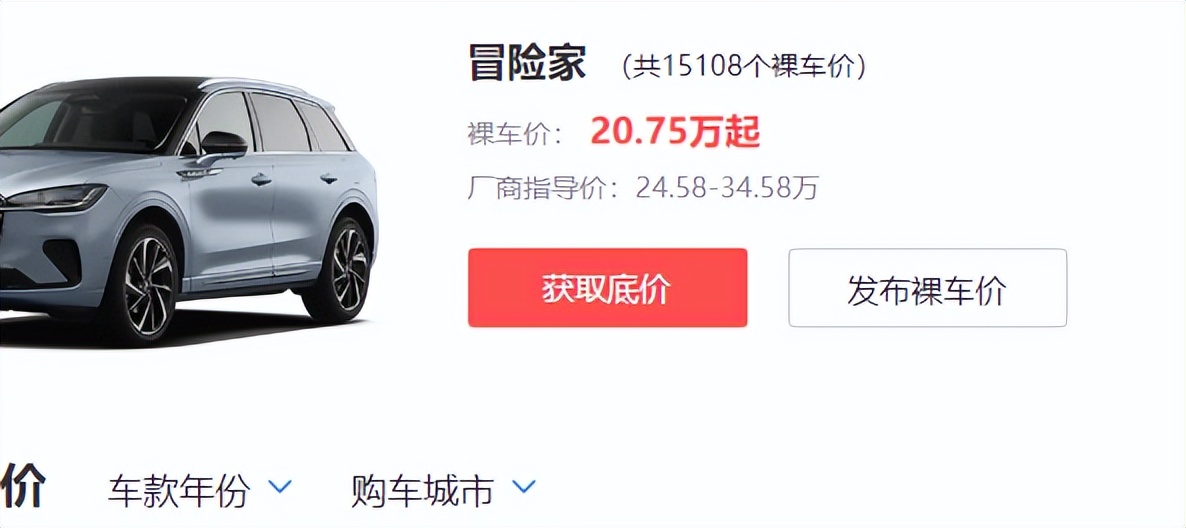Click the red 获取底价 button
Screen dimensions: 1186x528
607,288
